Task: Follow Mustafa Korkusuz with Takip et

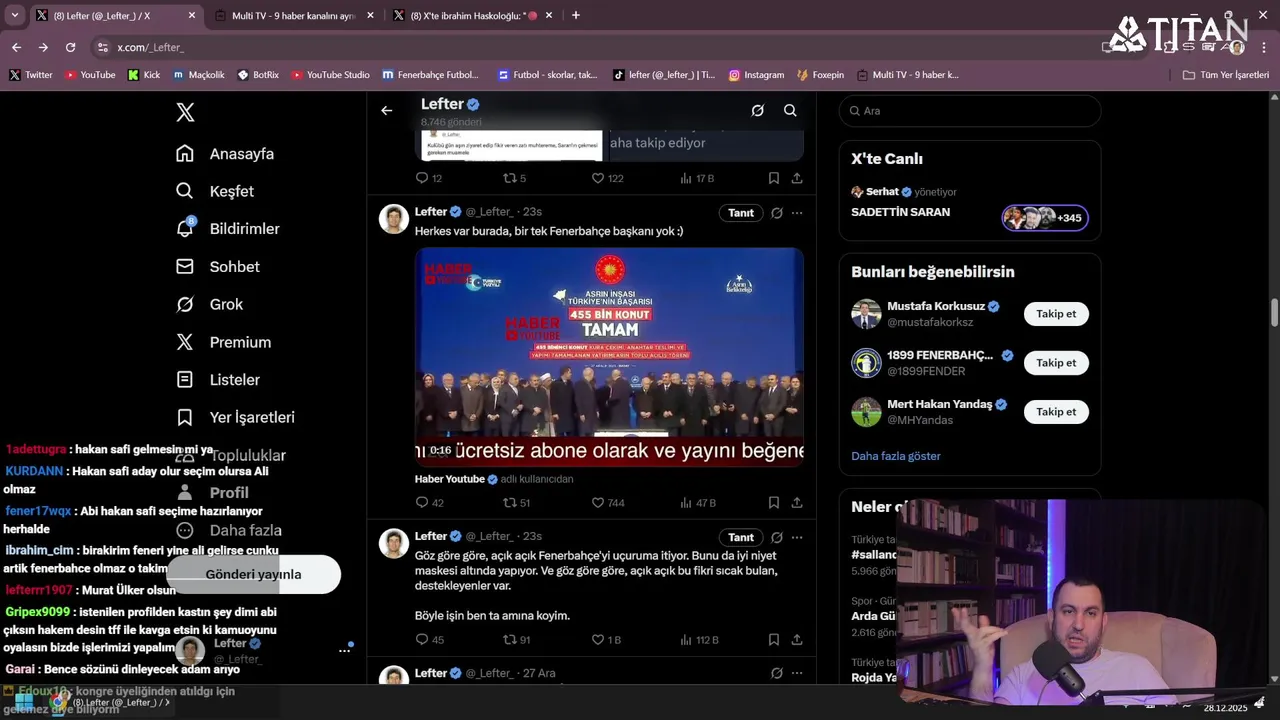Action: [1056, 314]
